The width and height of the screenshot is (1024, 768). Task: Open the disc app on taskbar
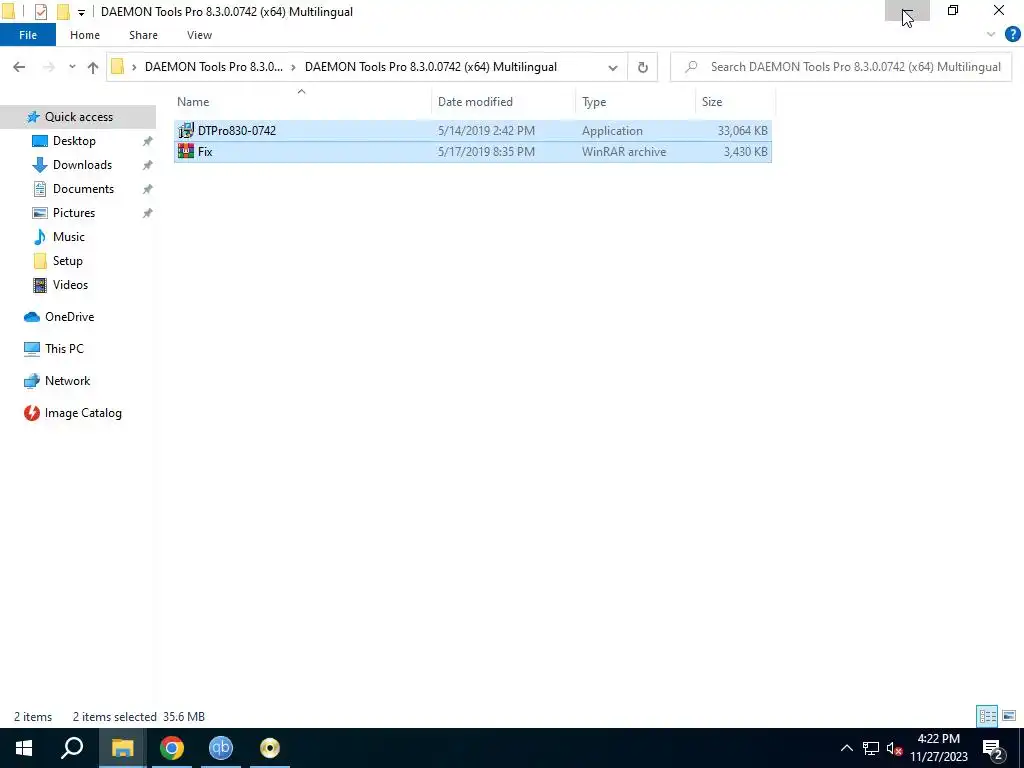[x=270, y=748]
